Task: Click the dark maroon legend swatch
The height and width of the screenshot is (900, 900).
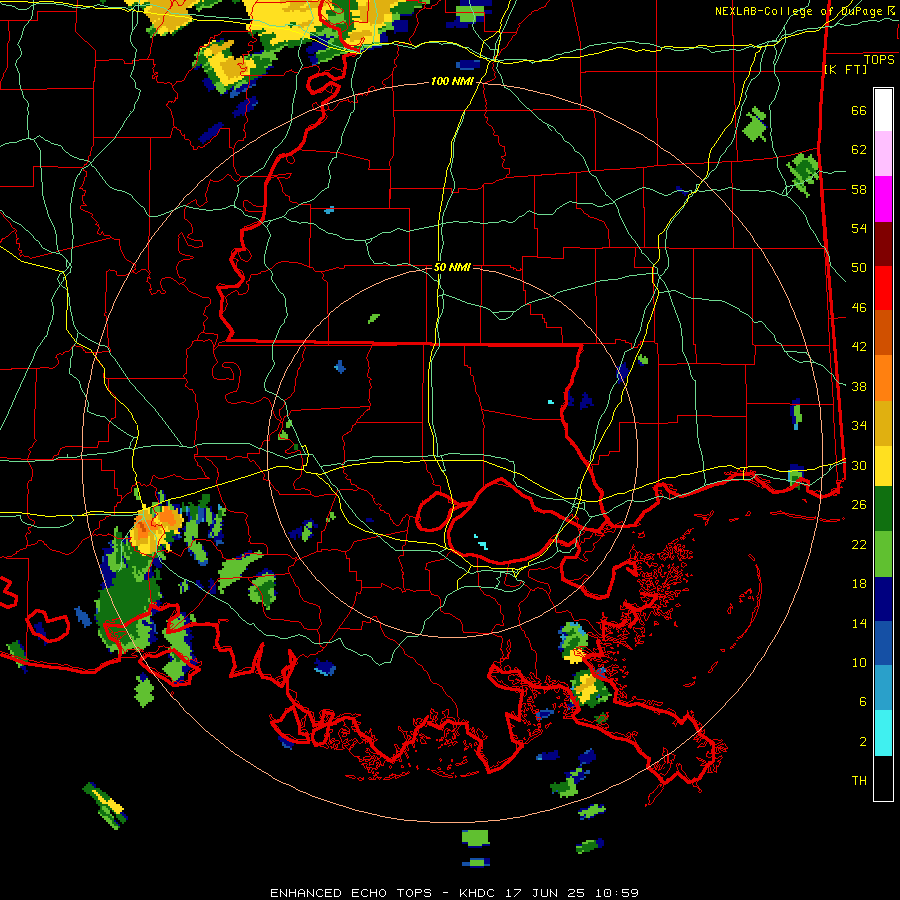Action: click(x=883, y=244)
